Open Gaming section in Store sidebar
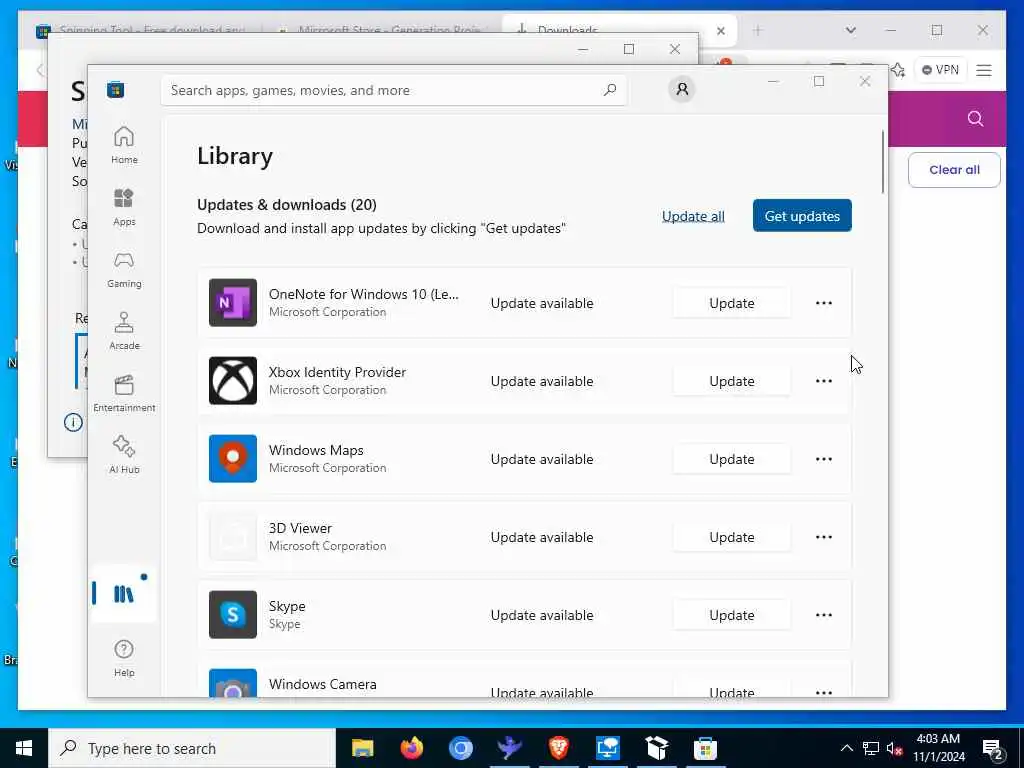 point(124,269)
